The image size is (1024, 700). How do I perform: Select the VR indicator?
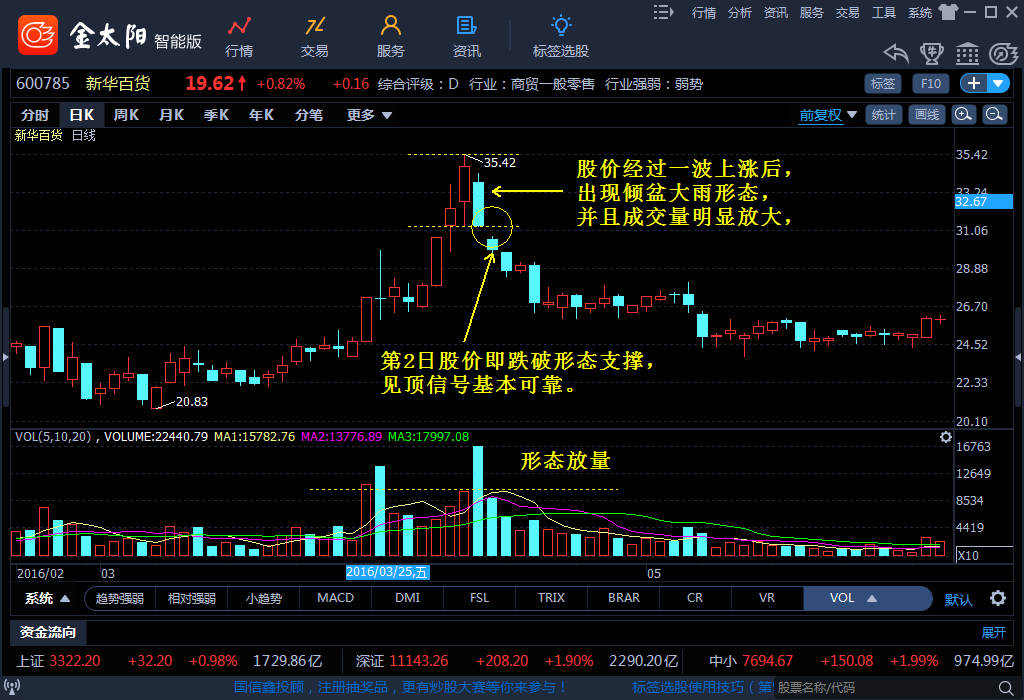767,598
